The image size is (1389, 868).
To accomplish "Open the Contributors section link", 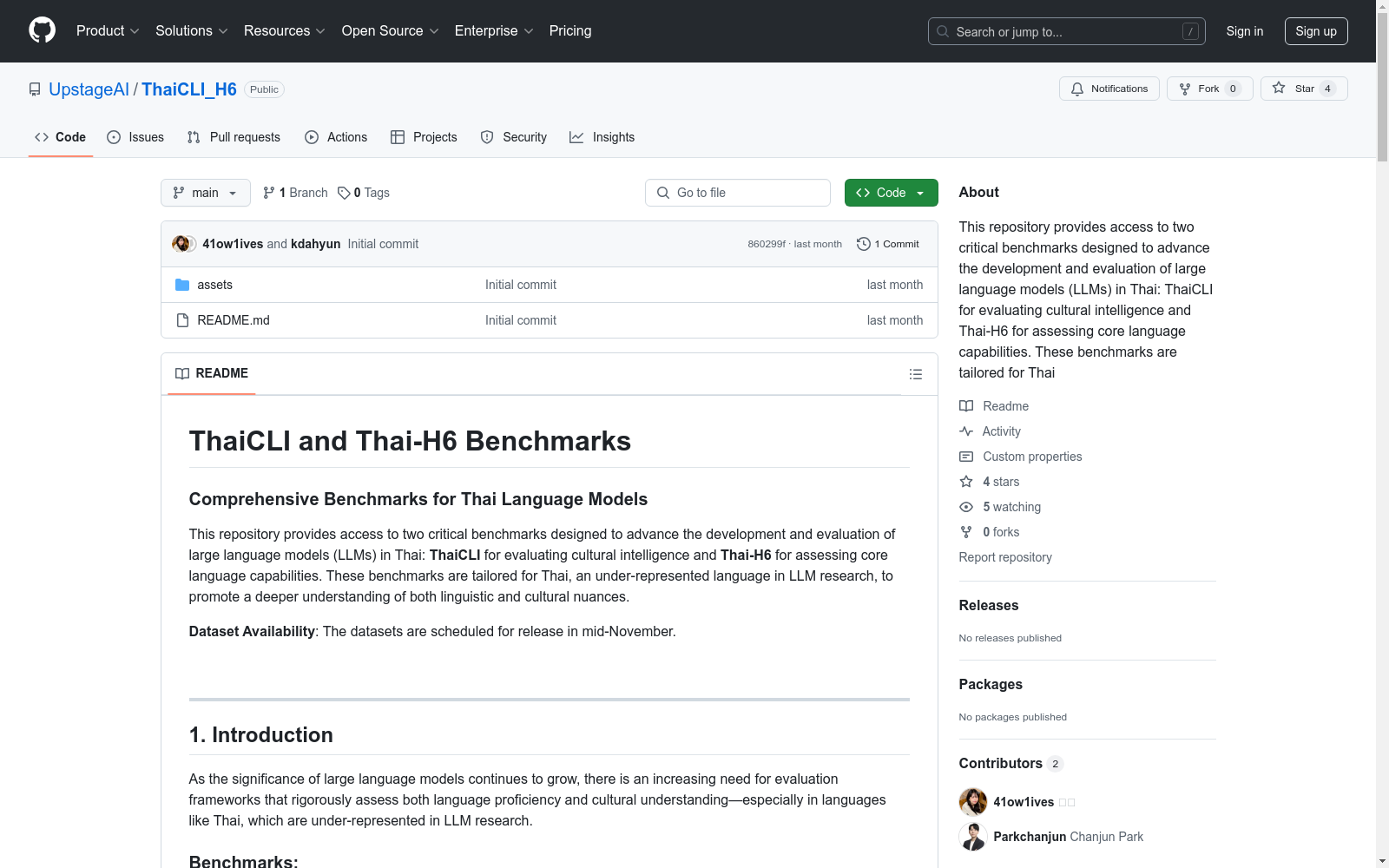I will [x=1011, y=764].
